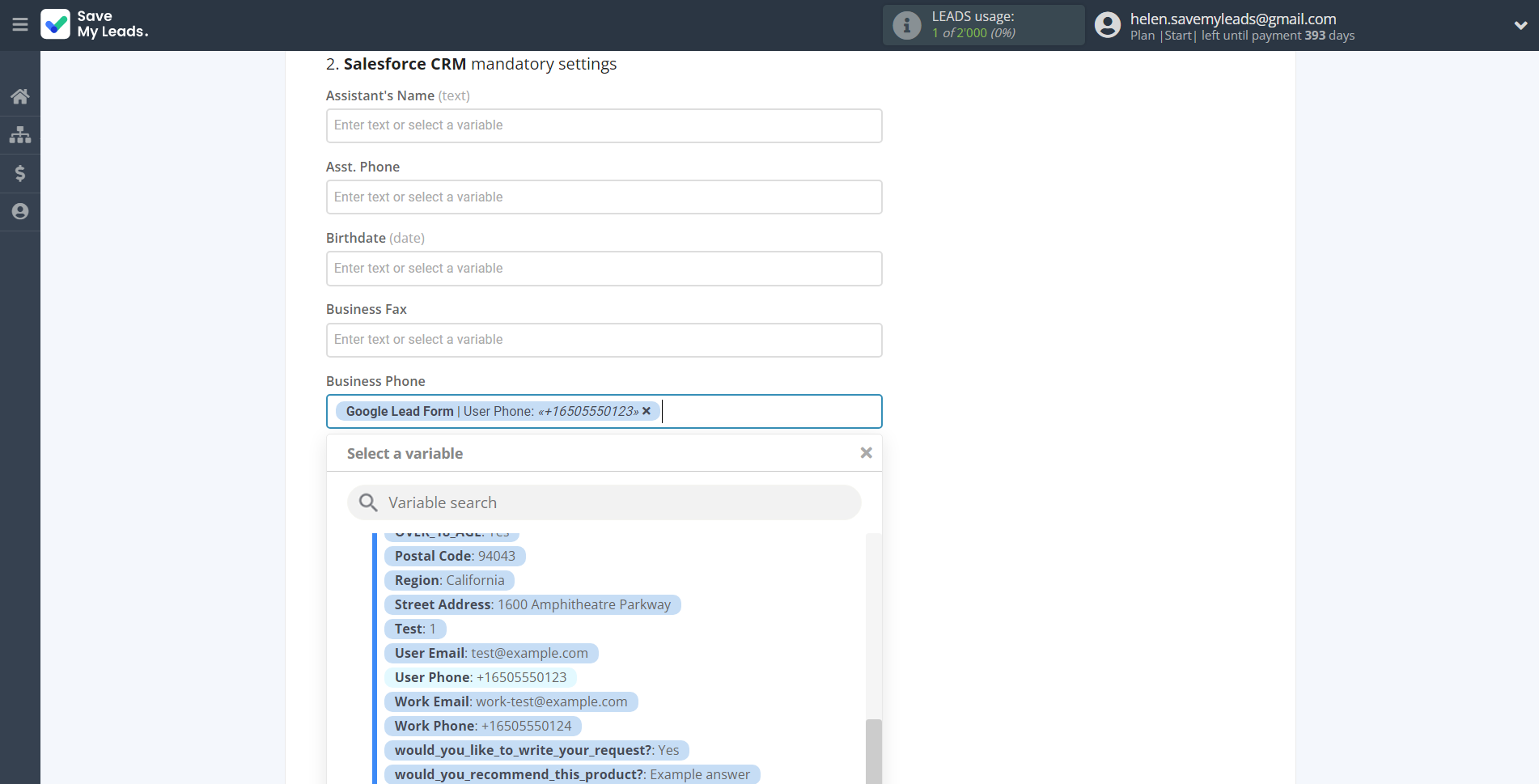Screen dimensions: 1539x784
Task: Select the Work Email variable
Action: click(x=511, y=701)
